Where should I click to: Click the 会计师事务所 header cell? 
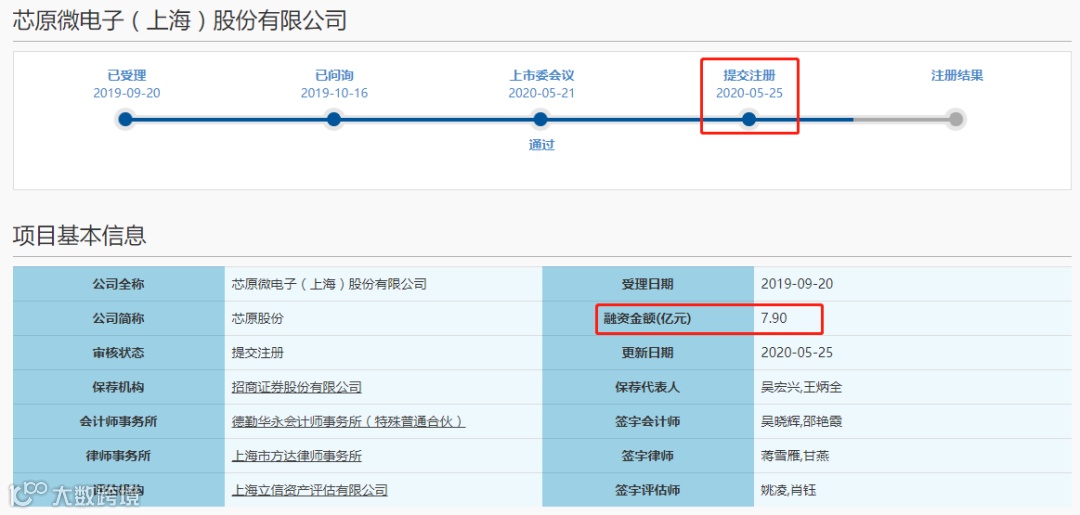click(x=118, y=421)
